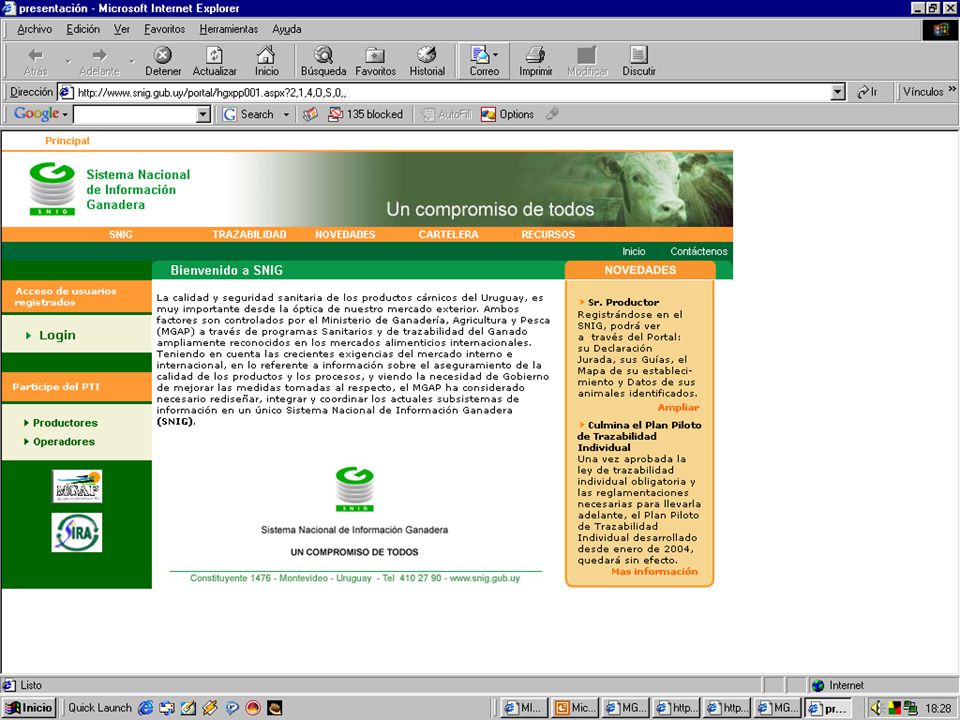Click the AutoFill toolbar button
The image size is (960, 720).
448,114
